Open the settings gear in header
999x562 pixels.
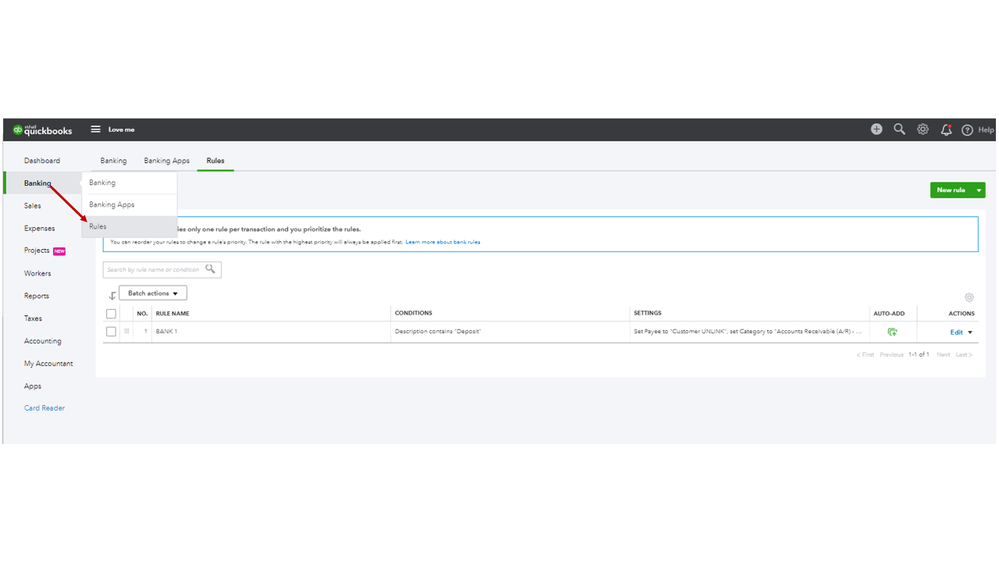click(923, 129)
